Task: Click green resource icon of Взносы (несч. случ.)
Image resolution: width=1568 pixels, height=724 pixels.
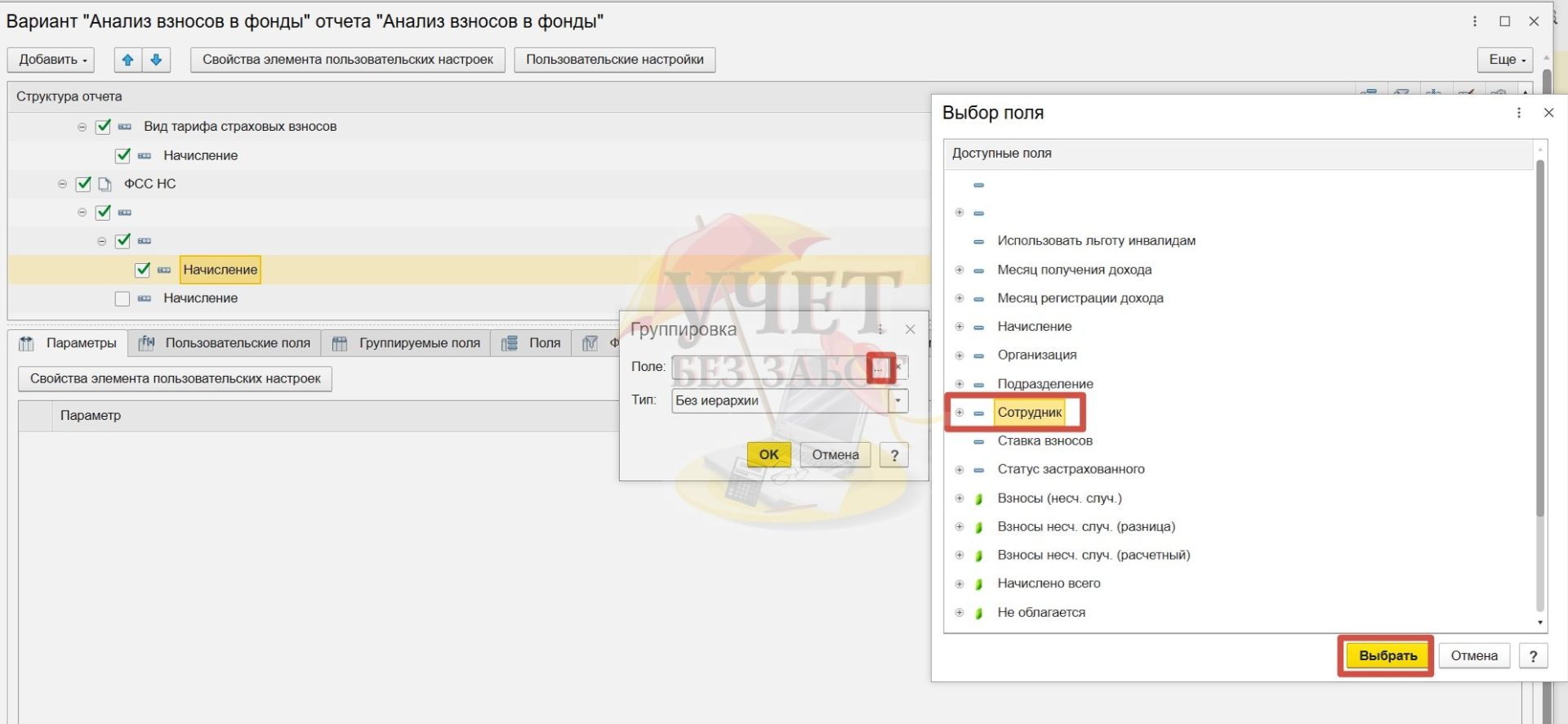Action: 978,498
